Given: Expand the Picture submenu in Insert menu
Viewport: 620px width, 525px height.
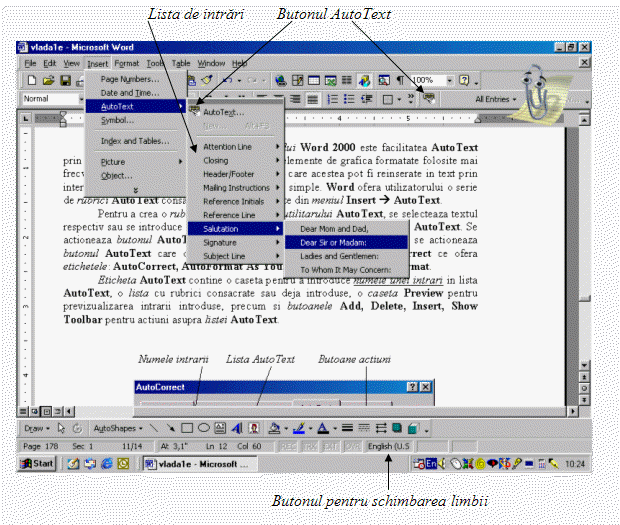Looking at the screenshot, I should pos(136,162).
